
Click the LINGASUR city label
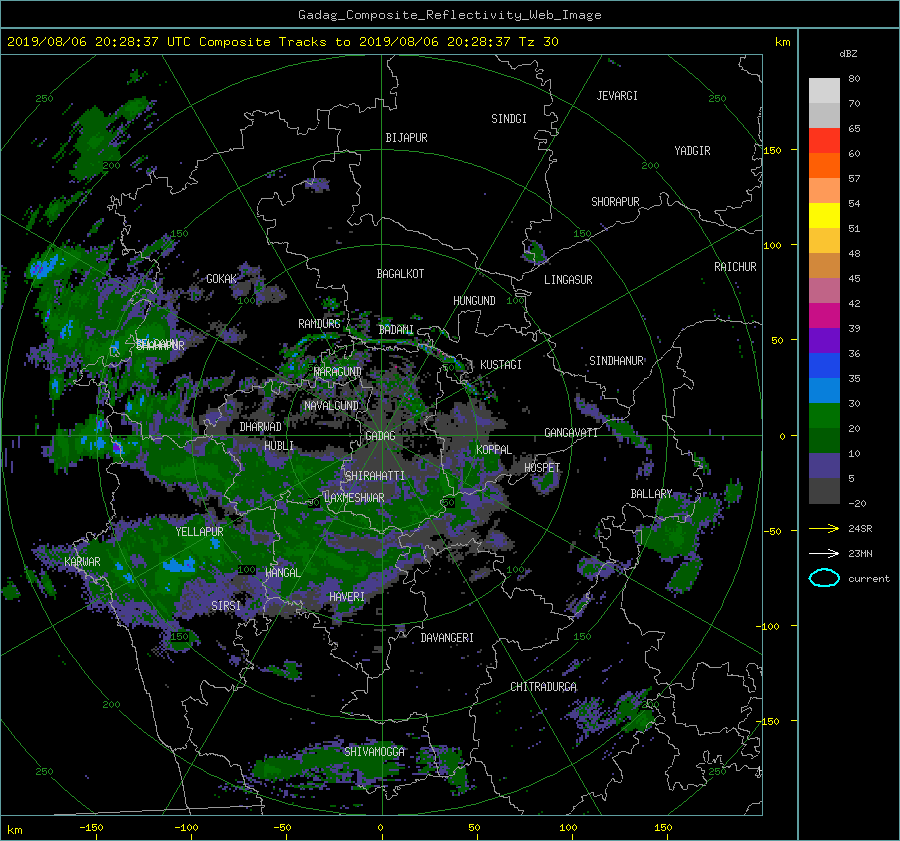point(568,280)
